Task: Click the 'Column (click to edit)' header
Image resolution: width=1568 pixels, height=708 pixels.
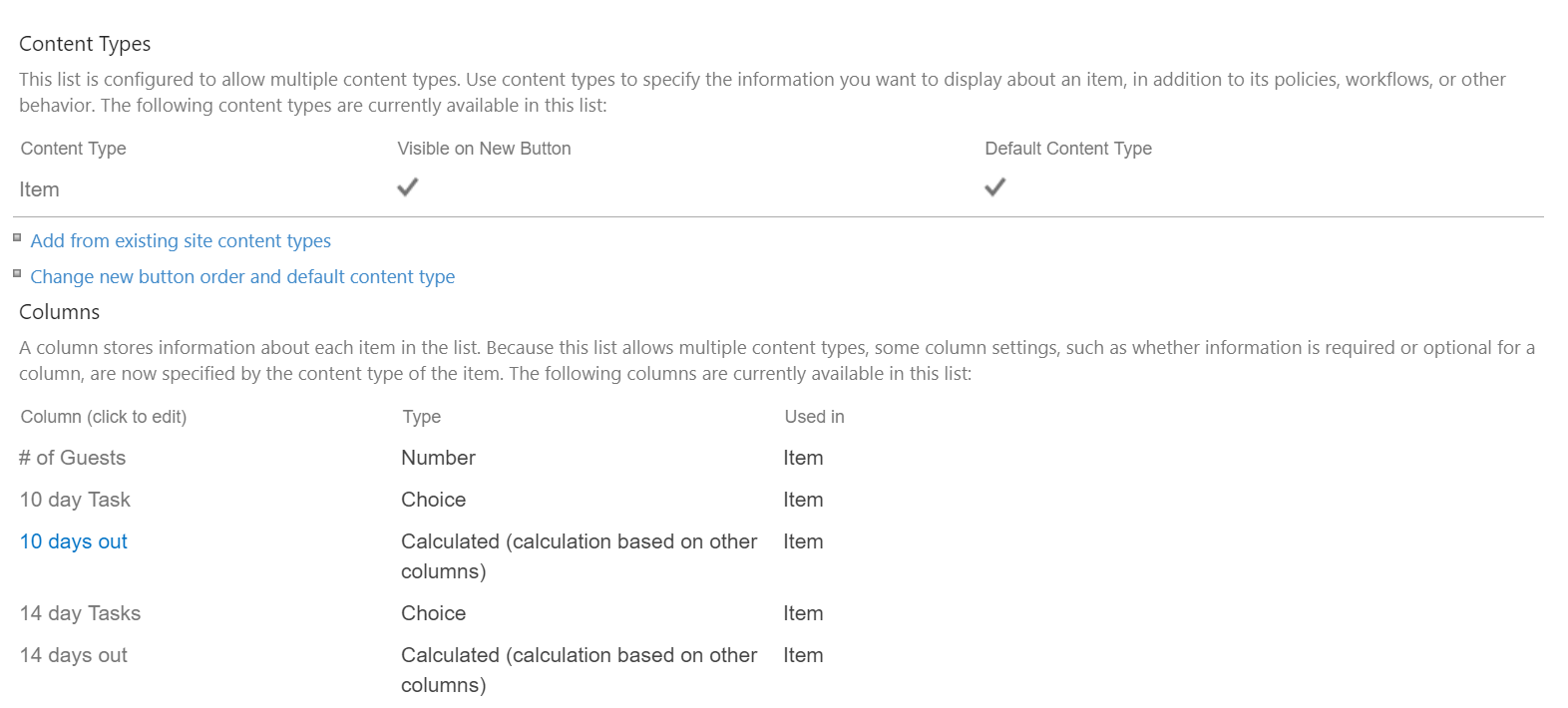Action: pos(104,417)
